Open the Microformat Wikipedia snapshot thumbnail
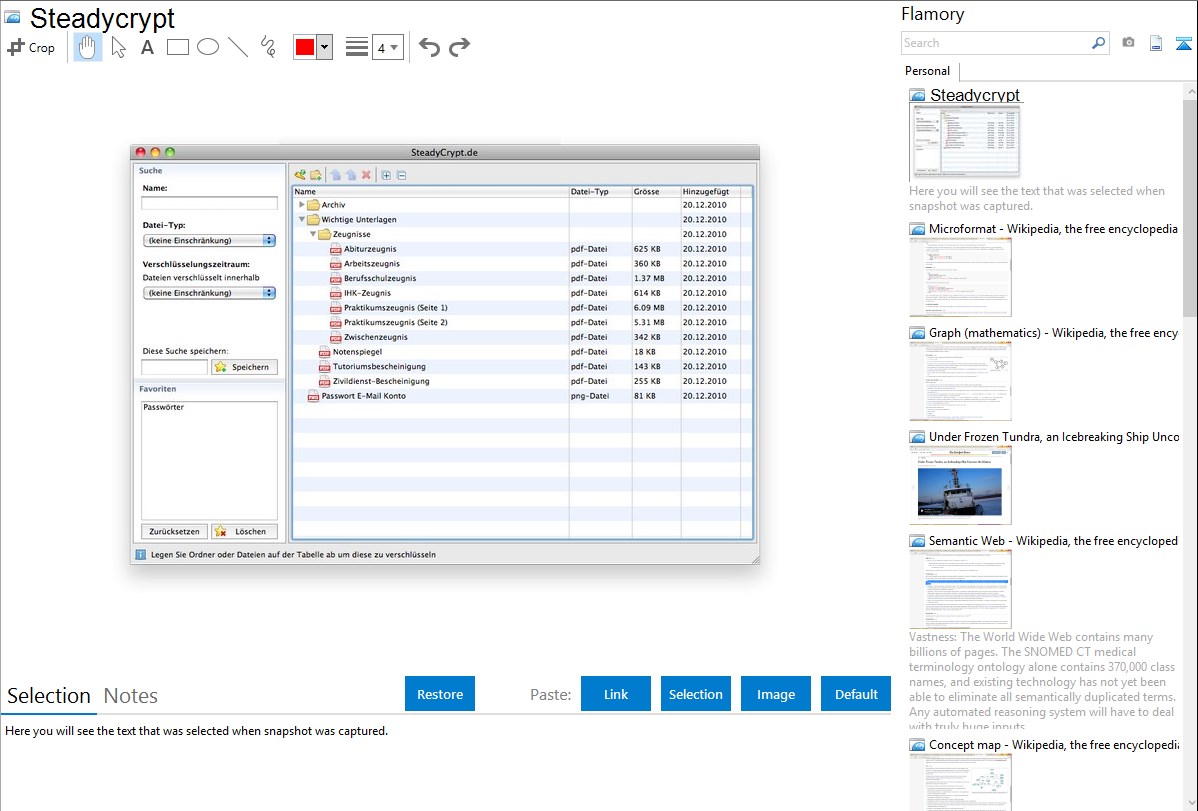1198x811 pixels. 960,277
